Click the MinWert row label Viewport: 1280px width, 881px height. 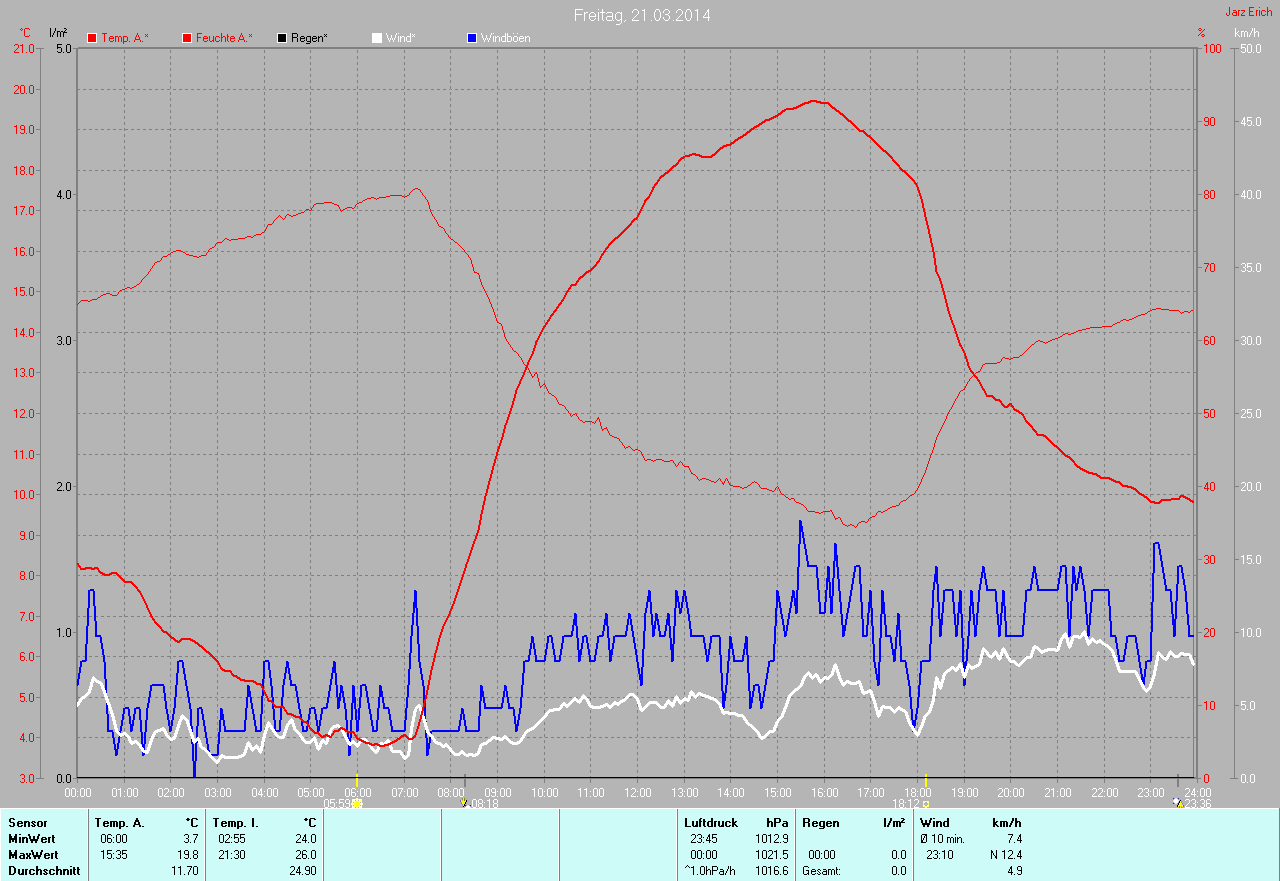click(33, 839)
